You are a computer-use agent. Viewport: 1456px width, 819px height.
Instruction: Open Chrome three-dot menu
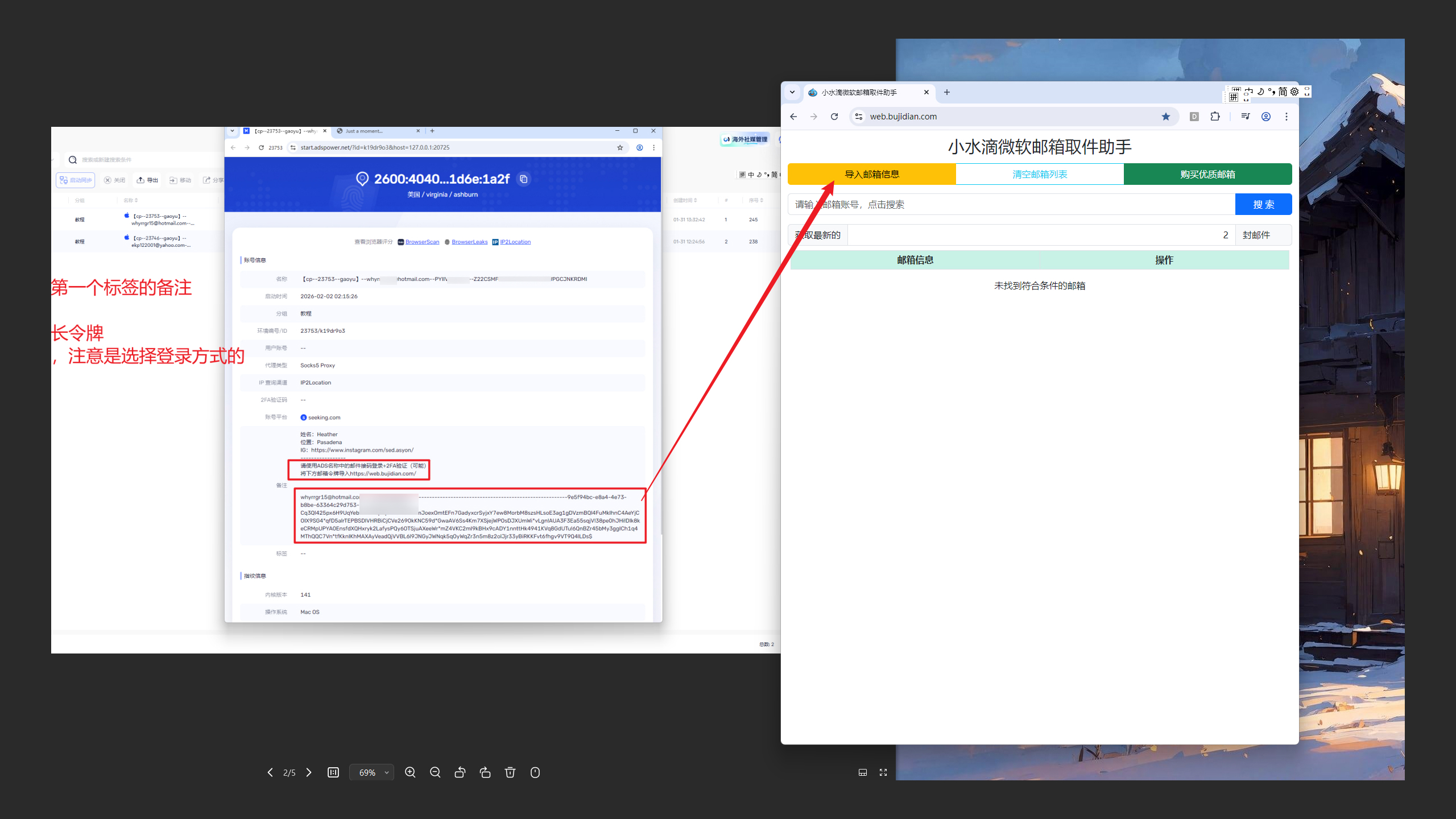(1287, 117)
